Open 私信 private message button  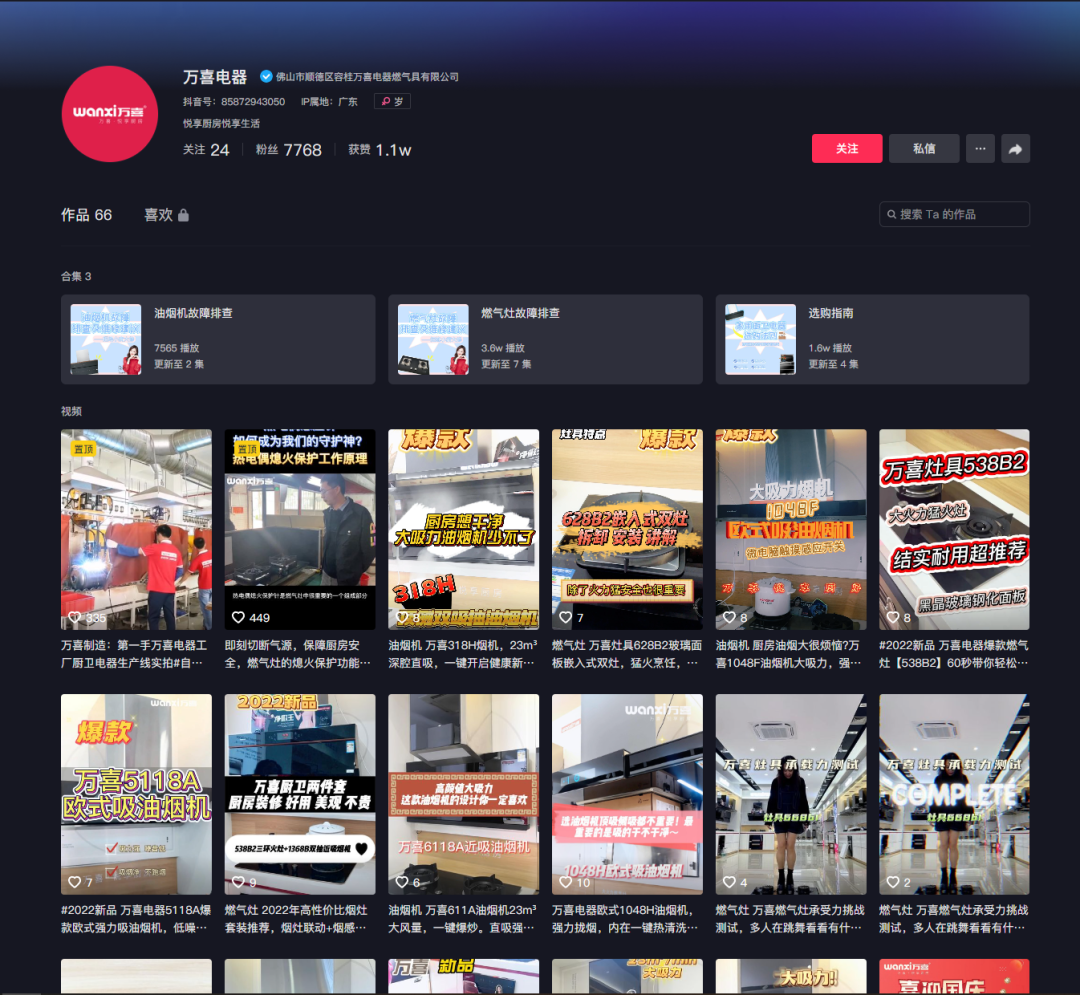pos(924,149)
